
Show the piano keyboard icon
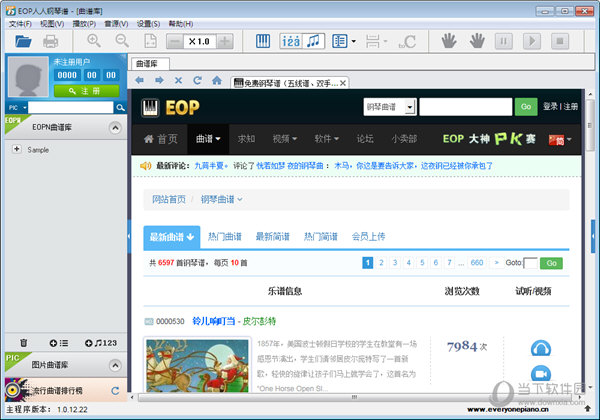click(x=263, y=41)
